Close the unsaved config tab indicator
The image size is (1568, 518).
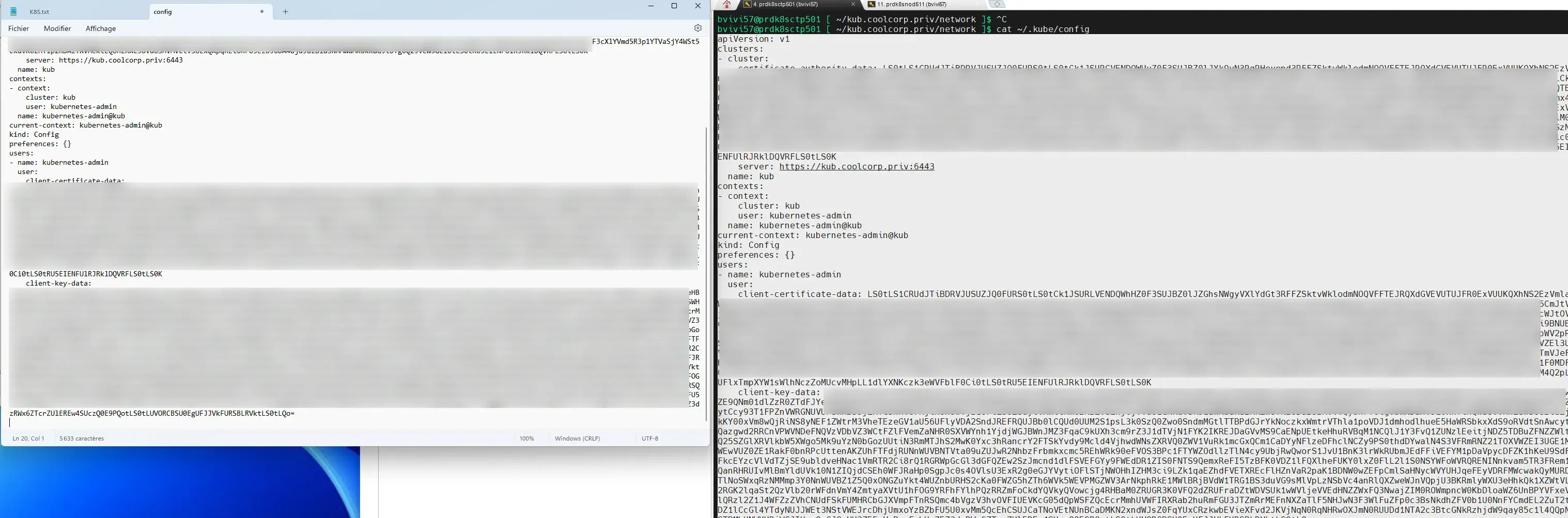(262, 11)
